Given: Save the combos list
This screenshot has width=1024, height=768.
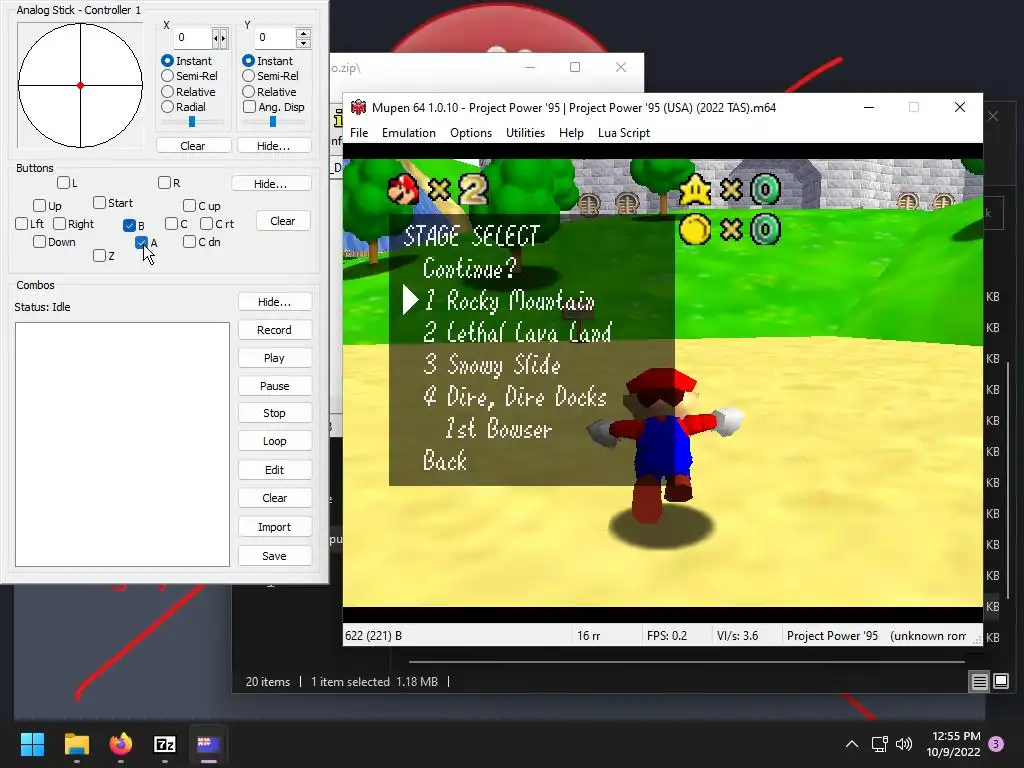Looking at the screenshot, I should point(274,556).
